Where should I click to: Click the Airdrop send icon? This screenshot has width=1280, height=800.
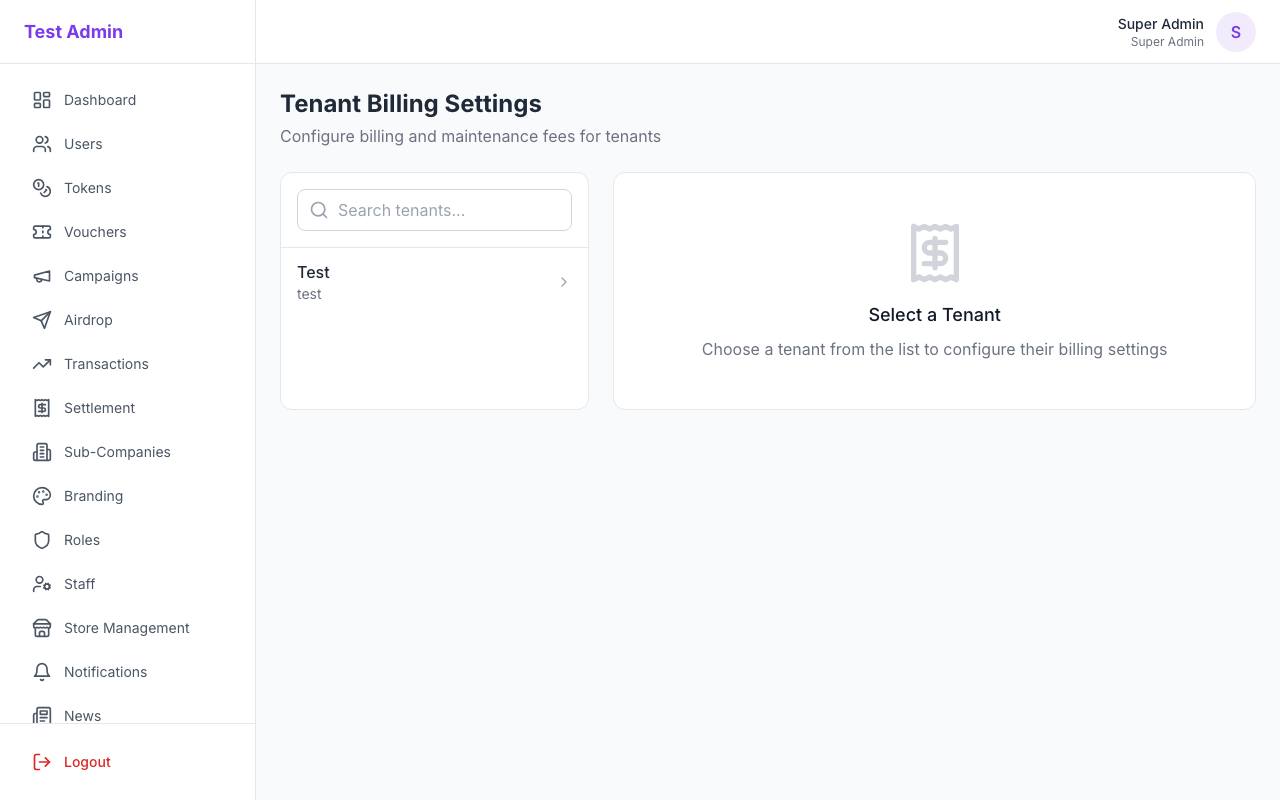tap(41, 320)
